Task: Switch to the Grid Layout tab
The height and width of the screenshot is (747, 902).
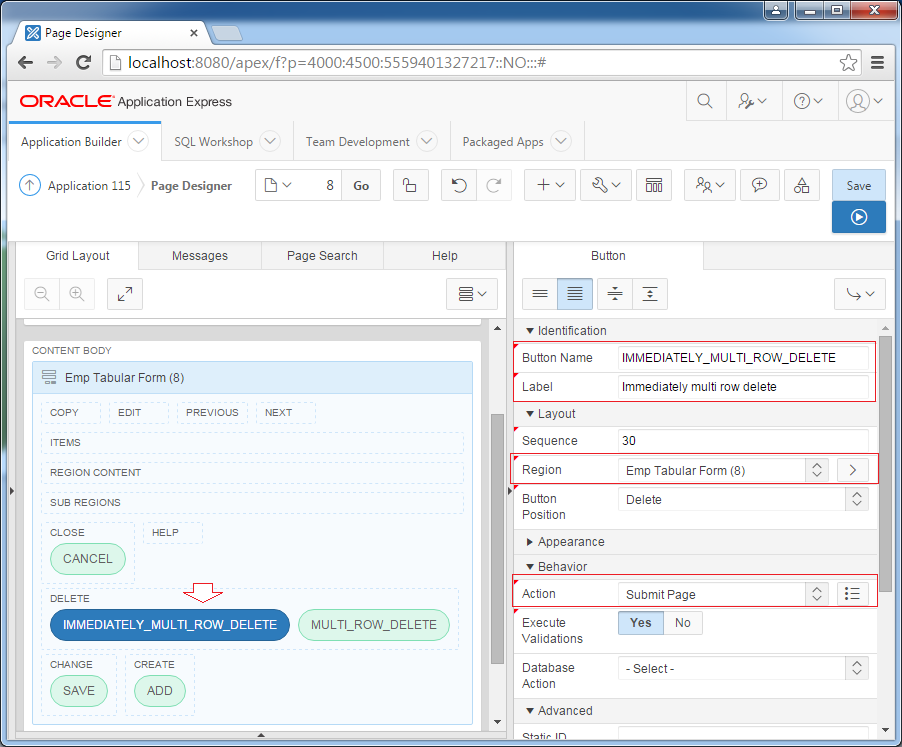Action: [78, 256]
